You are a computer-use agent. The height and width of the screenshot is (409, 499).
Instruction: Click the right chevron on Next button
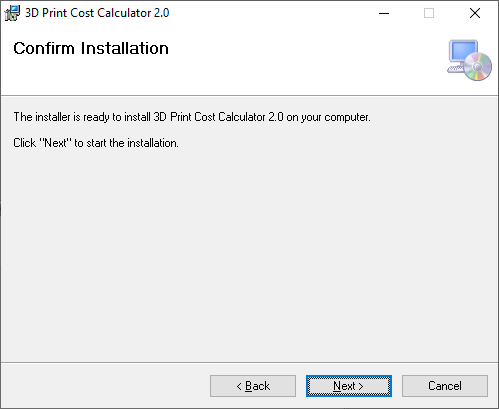361,386
